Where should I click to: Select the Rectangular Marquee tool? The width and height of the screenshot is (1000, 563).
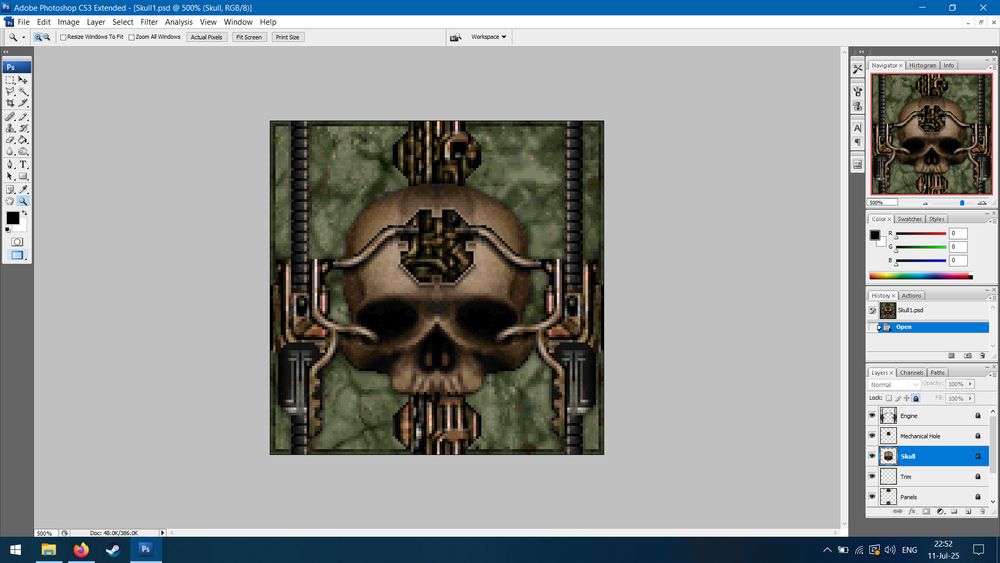click(10, 80)
